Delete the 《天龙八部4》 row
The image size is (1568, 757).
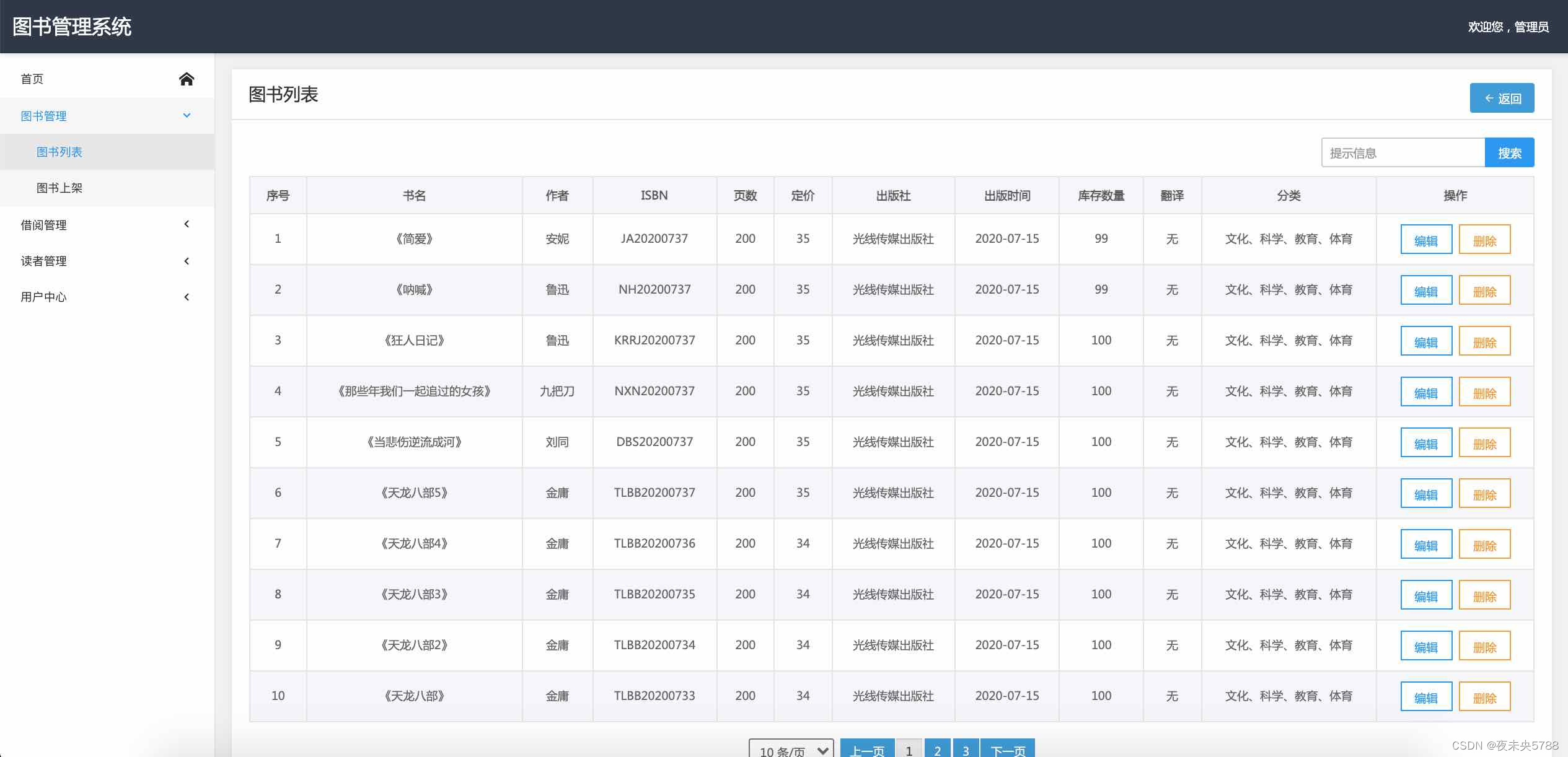click(1484, 545)
